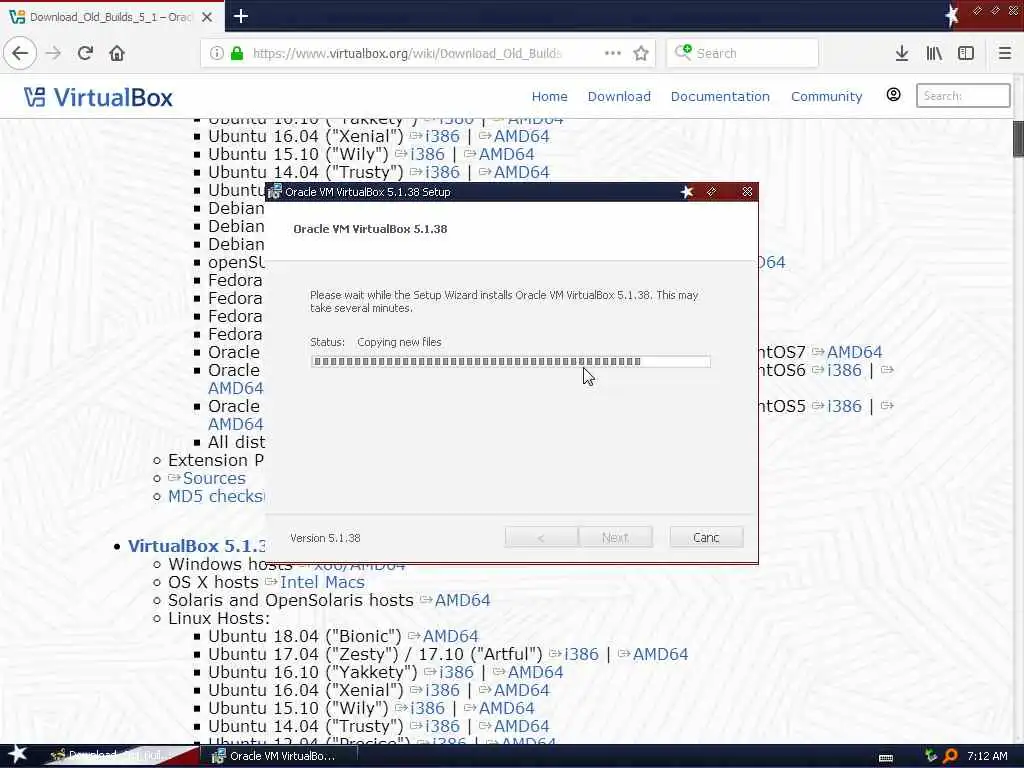Switch to Oracle VM VirtualBox taskbar item
Screen dimensions: 1024x768
click(x=281, y=756)
